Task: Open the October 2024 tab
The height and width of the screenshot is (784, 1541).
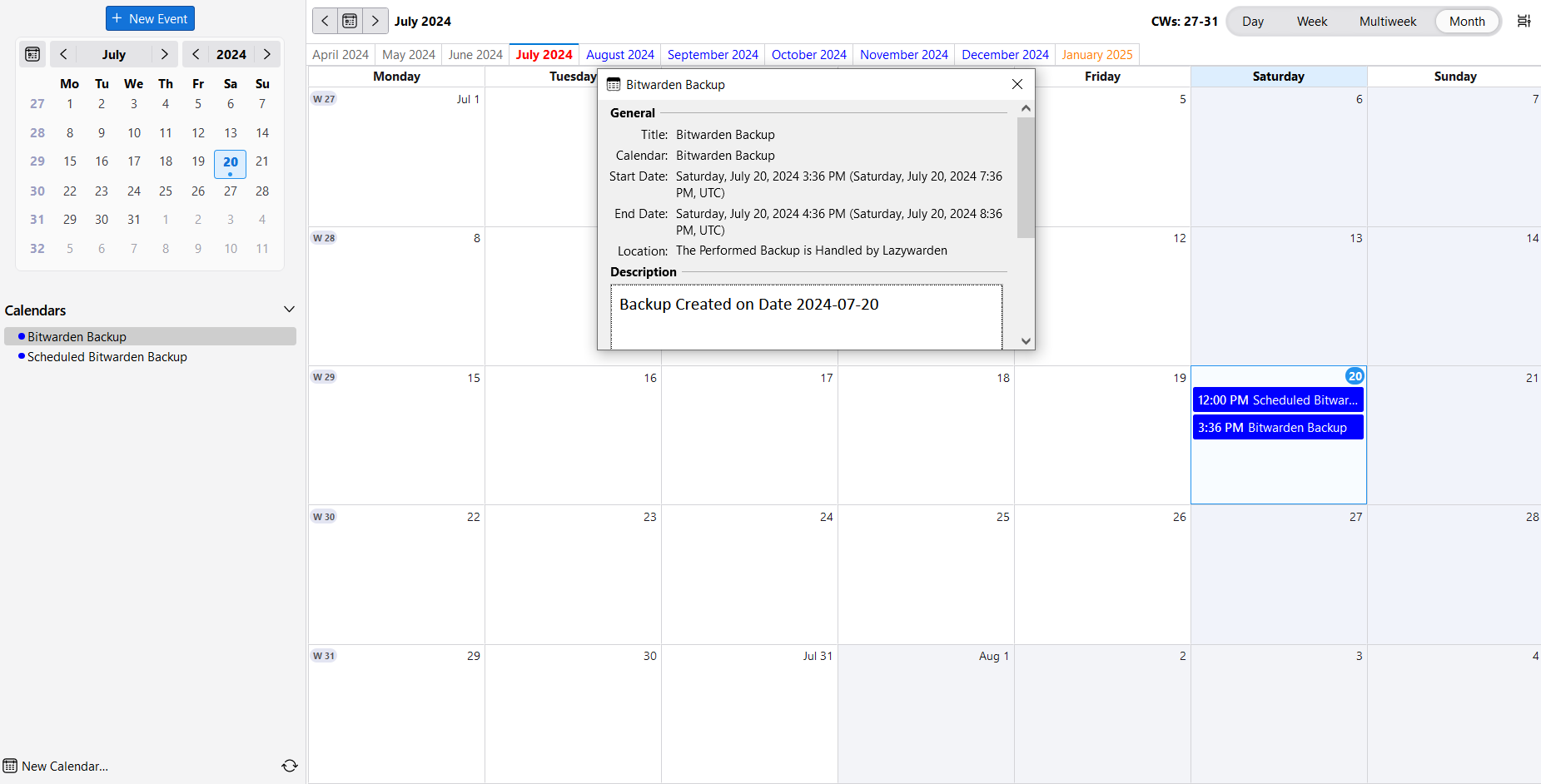Action: point(809,54)
